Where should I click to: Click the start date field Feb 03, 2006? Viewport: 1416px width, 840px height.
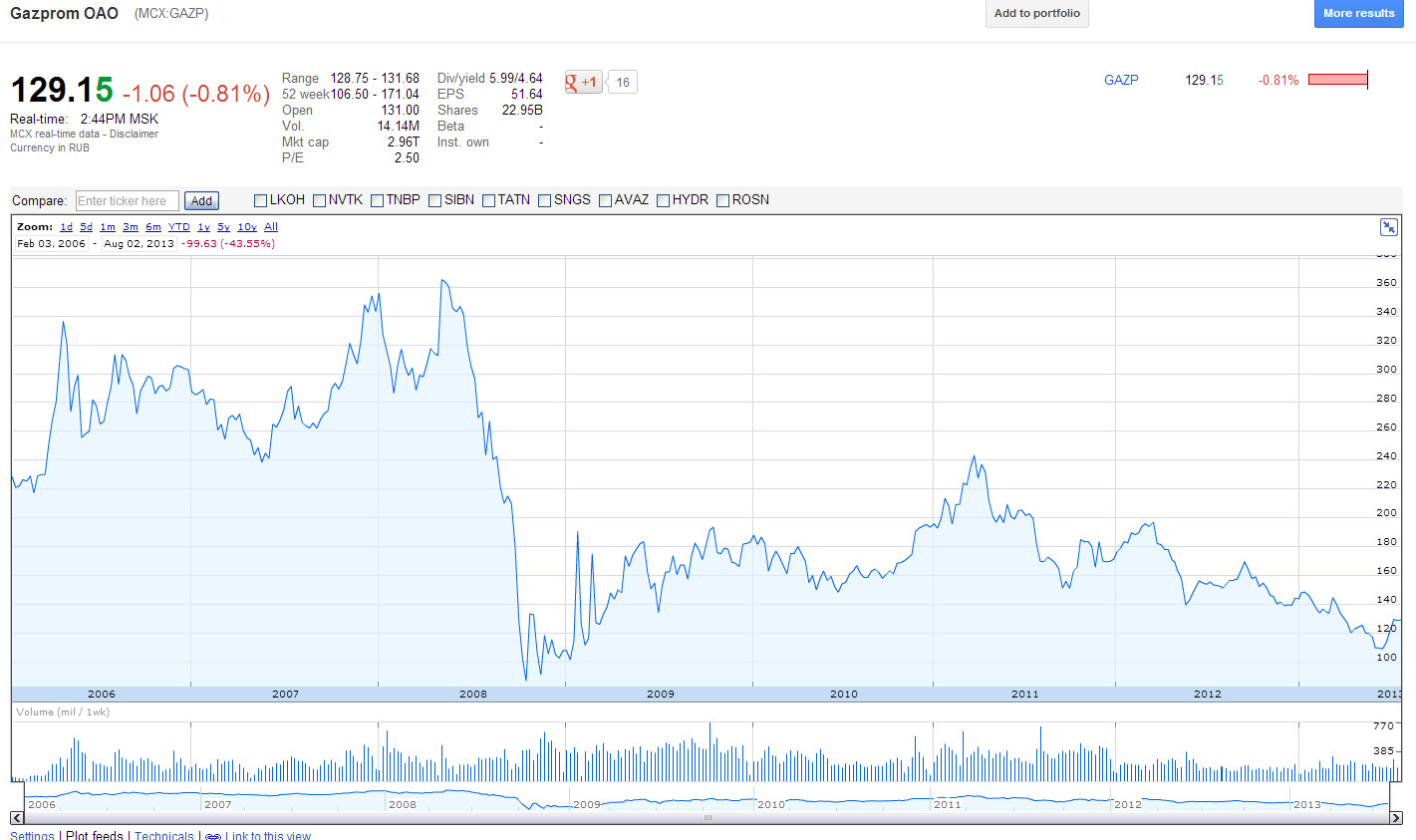[52, 243]
